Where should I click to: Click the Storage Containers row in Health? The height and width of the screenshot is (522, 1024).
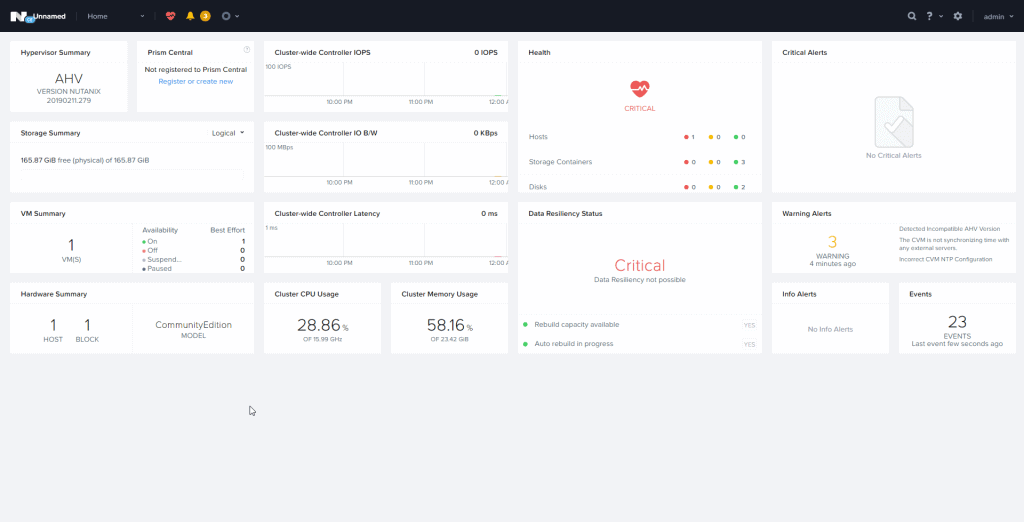[x=639, y=162]
